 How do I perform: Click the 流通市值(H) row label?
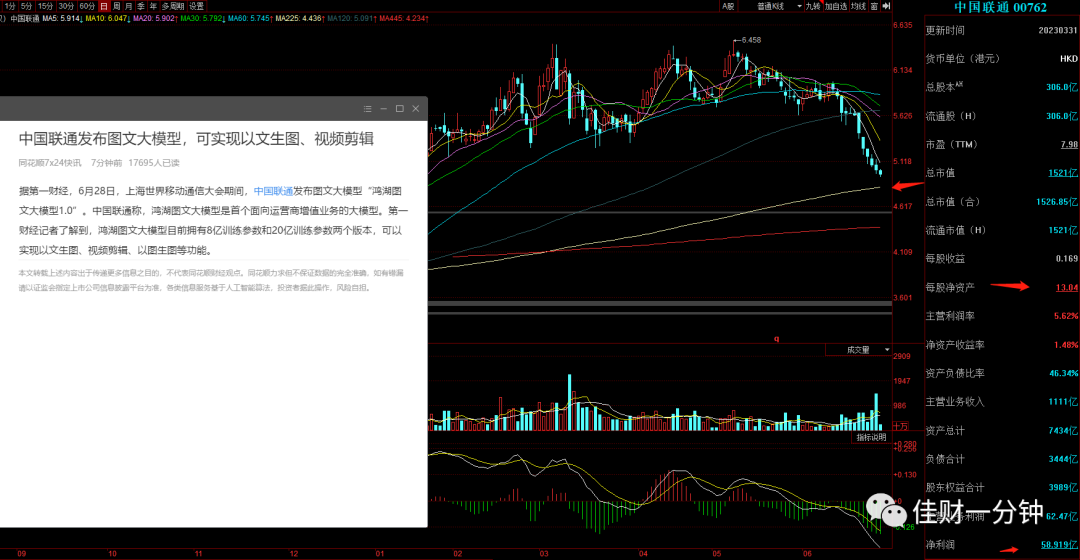(x=955, y=230)
